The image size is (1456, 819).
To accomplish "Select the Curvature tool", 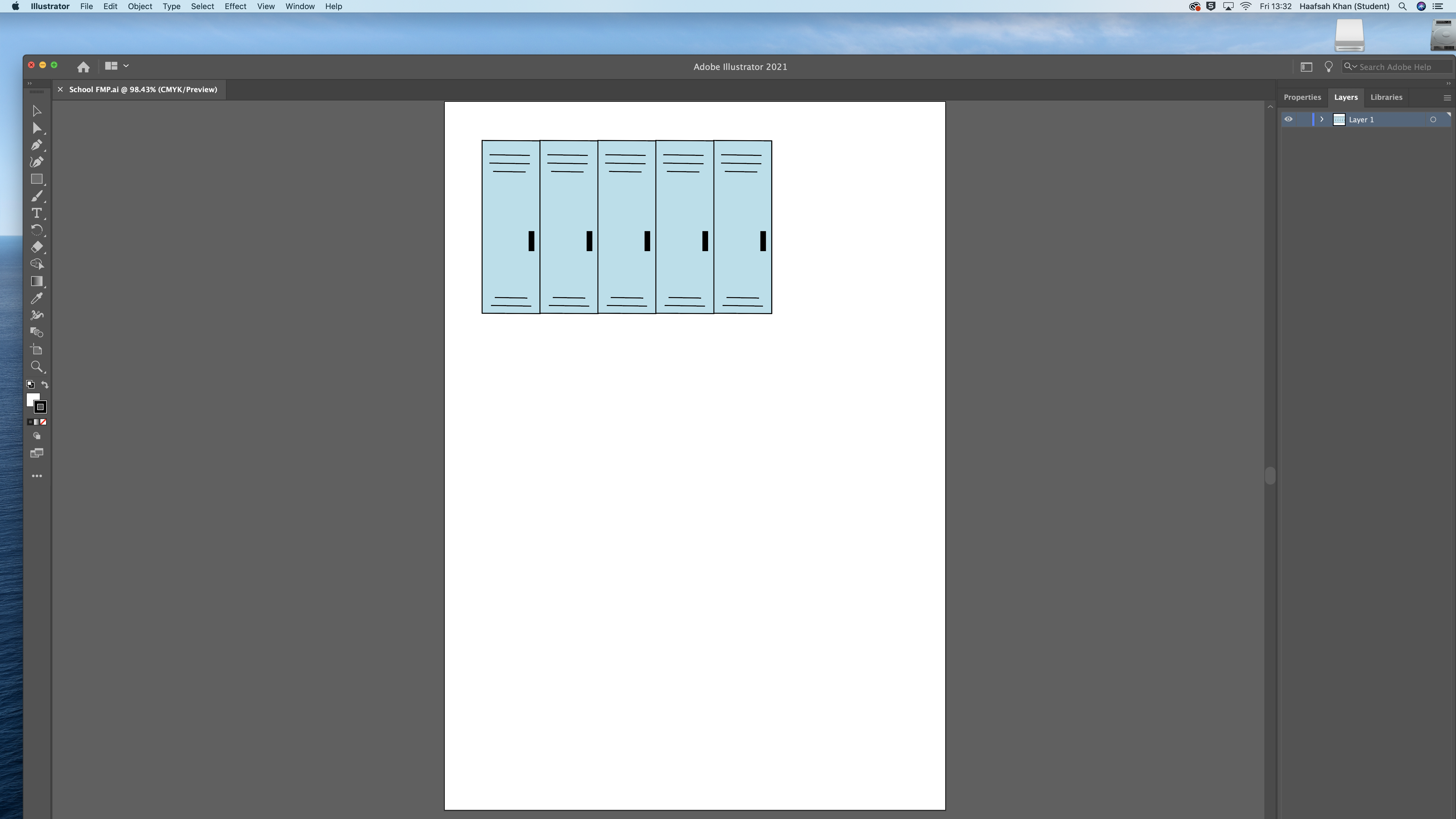I will pos(37,162).
